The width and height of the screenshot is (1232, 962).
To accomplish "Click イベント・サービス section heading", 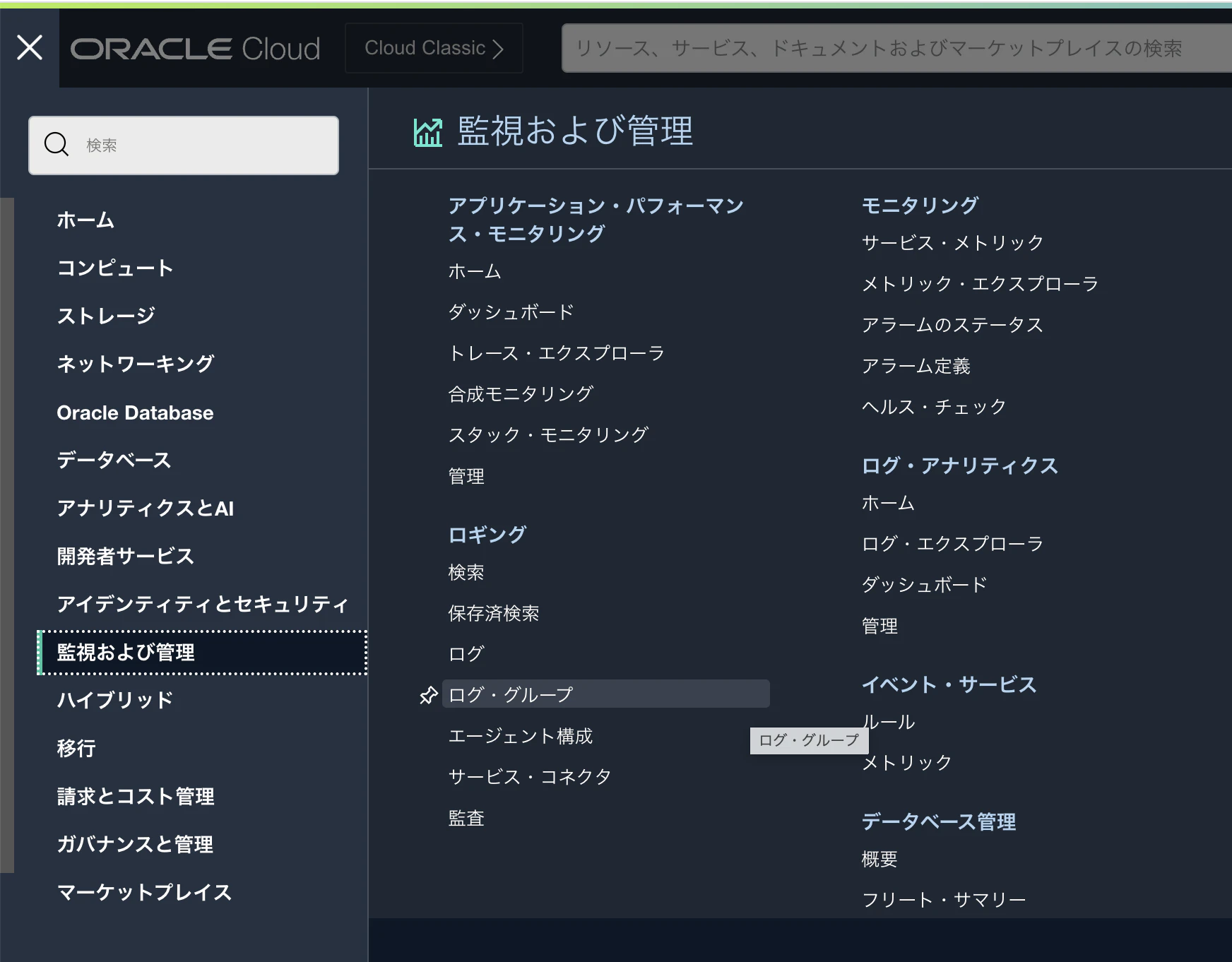I will [949, 684].
